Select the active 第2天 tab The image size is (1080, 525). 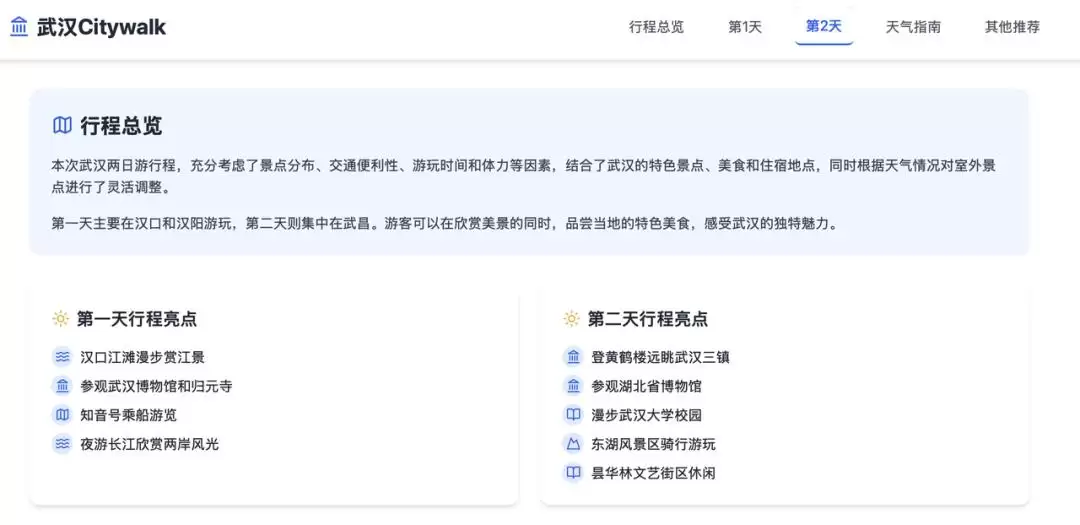tap(824, 28)
